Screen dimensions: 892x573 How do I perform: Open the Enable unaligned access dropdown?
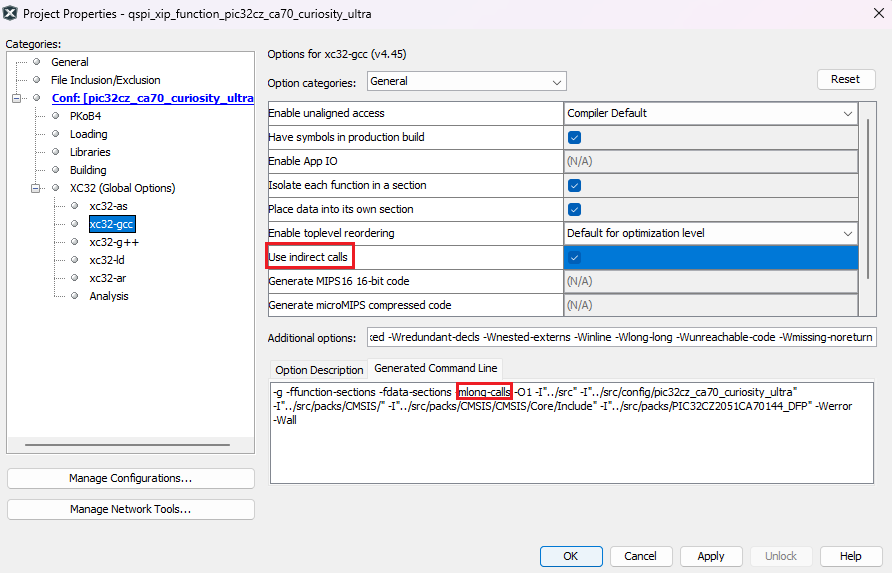click(x=711, y=113)
